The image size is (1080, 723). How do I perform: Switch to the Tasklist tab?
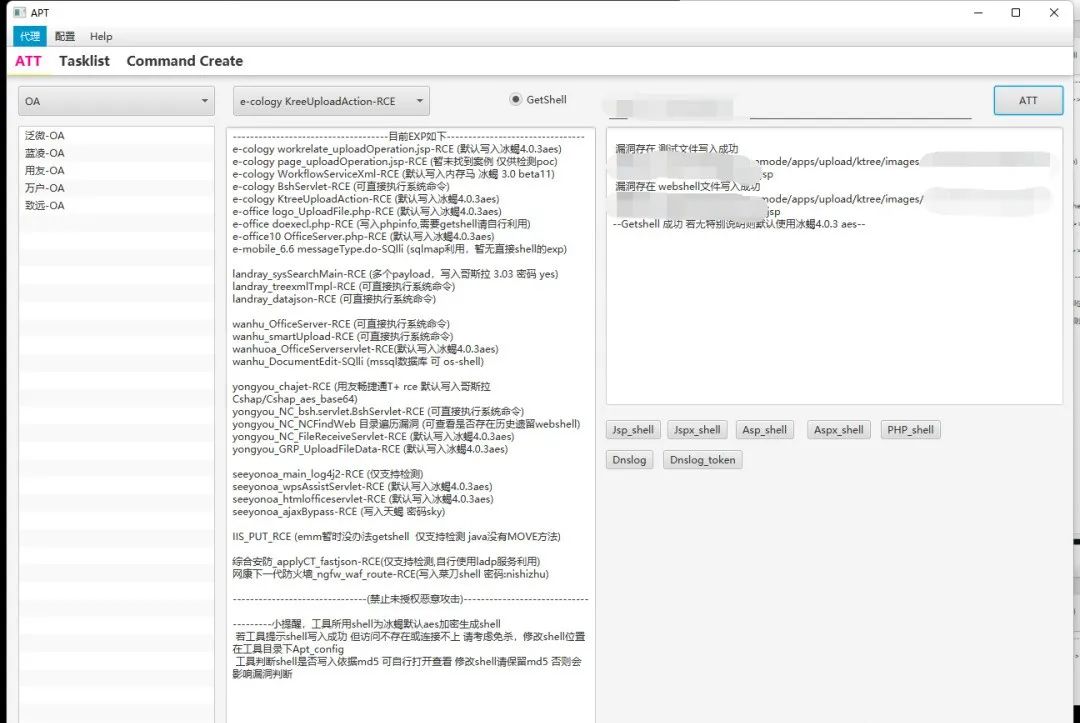[84, 61]
